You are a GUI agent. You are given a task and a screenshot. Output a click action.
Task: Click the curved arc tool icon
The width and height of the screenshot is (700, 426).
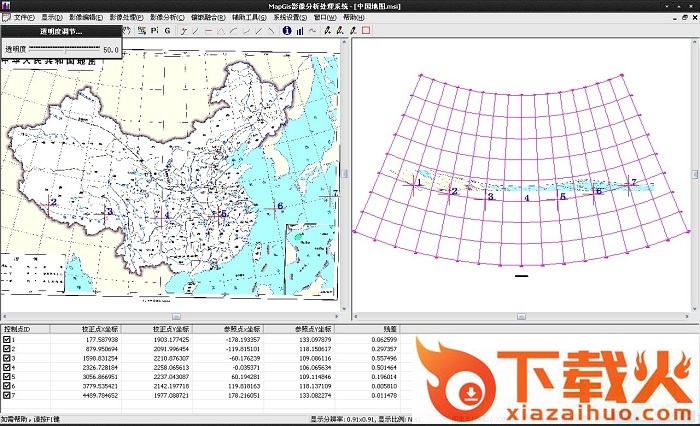coord(233,31)
